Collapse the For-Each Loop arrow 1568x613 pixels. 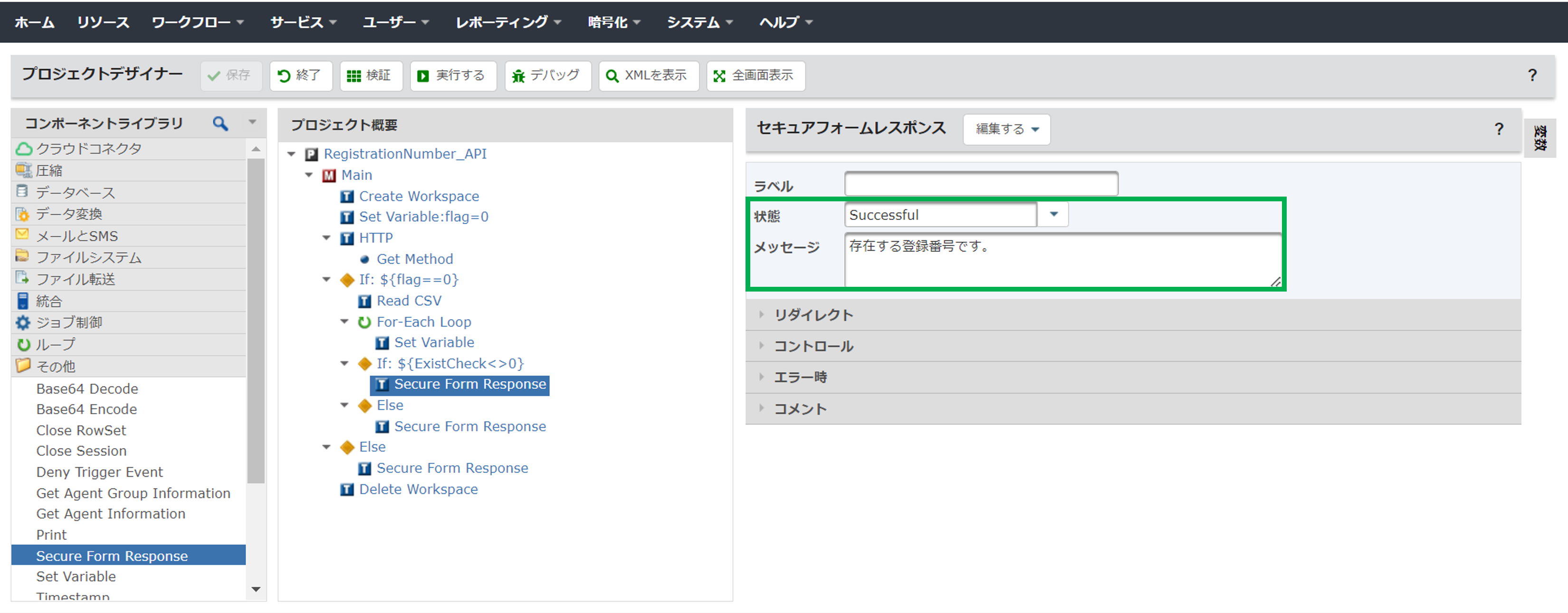[344, 322]
